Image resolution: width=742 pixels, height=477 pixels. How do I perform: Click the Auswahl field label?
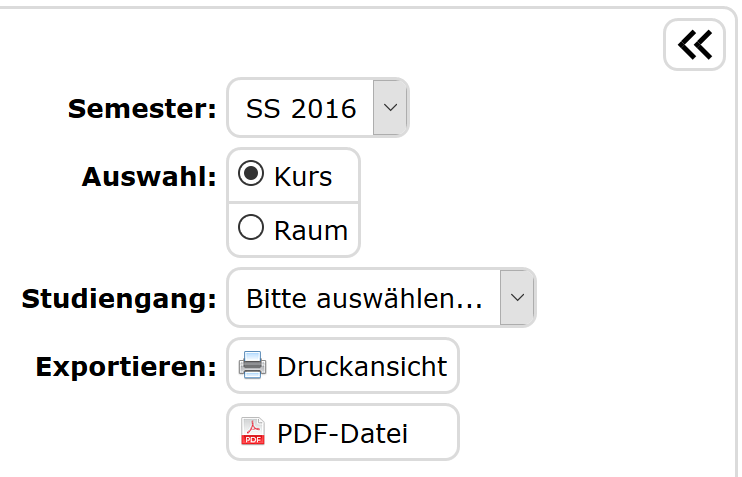coord(149,177)
